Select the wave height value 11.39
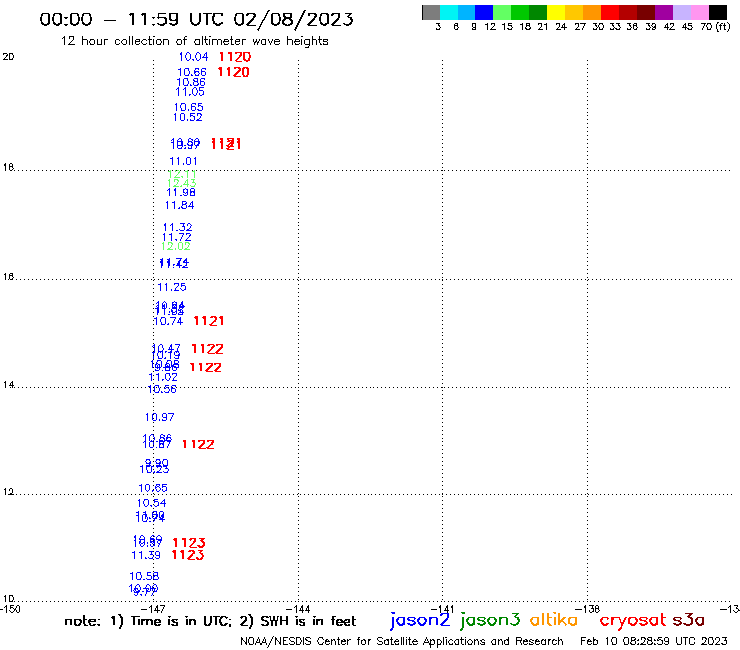This screenshot has width=740, height=650. tap(146, 555)
